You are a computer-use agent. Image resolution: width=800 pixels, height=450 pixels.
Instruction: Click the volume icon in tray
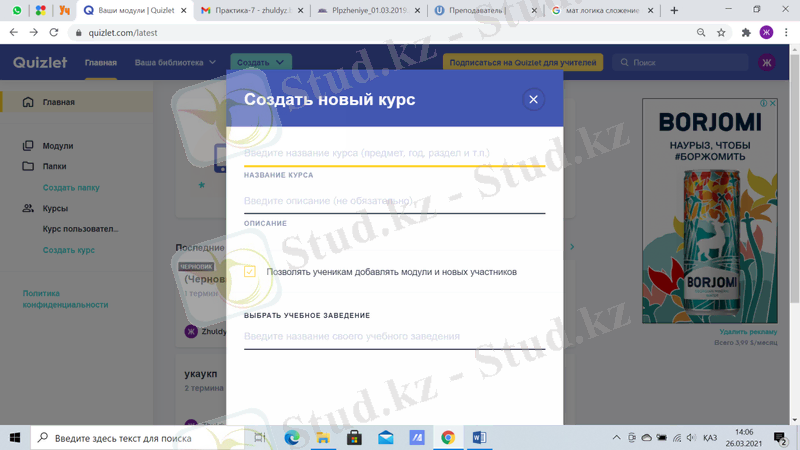(691, 438)
